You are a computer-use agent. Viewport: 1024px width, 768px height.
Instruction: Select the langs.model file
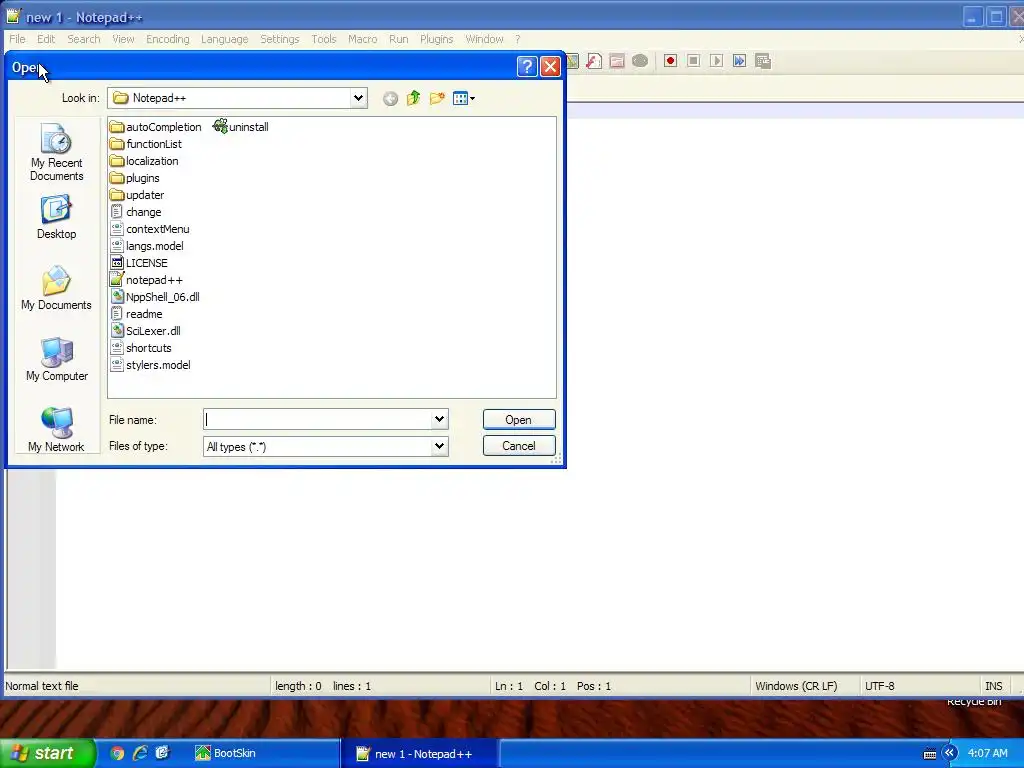(147, 246)
